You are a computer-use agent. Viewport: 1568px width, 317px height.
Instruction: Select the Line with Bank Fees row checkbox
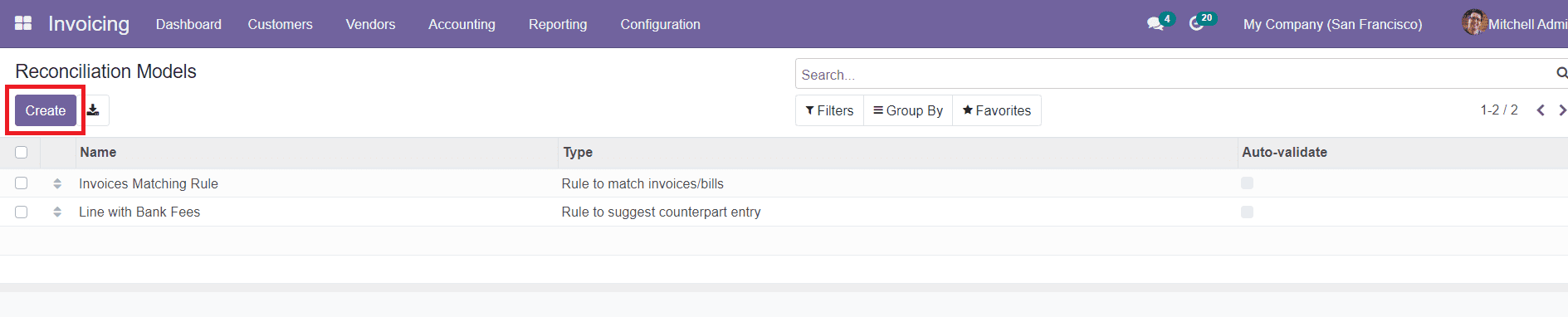pos(22,212)
